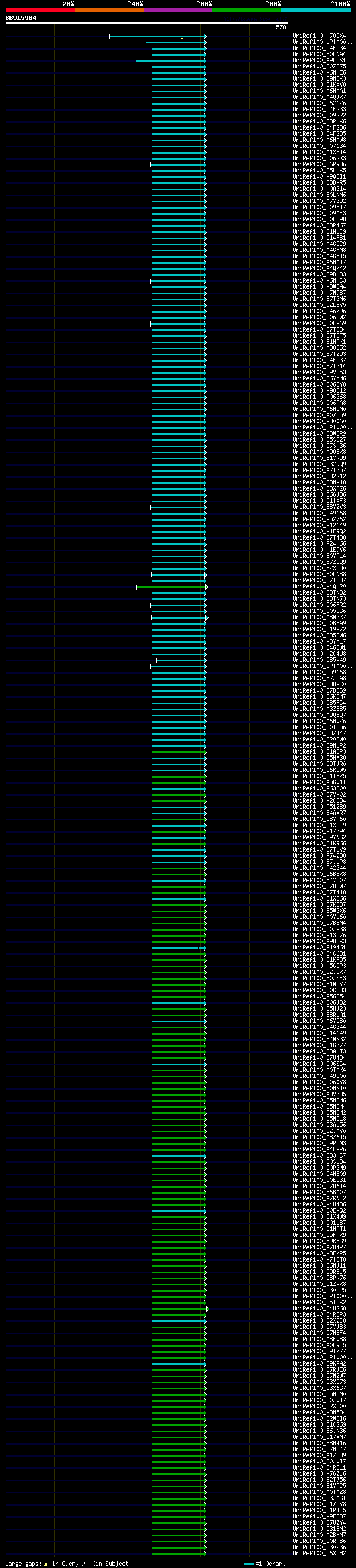This screenshot has width=356, height=1568.
Task: Click the UniRef100_C7BEG9 label
Action: 319,691
